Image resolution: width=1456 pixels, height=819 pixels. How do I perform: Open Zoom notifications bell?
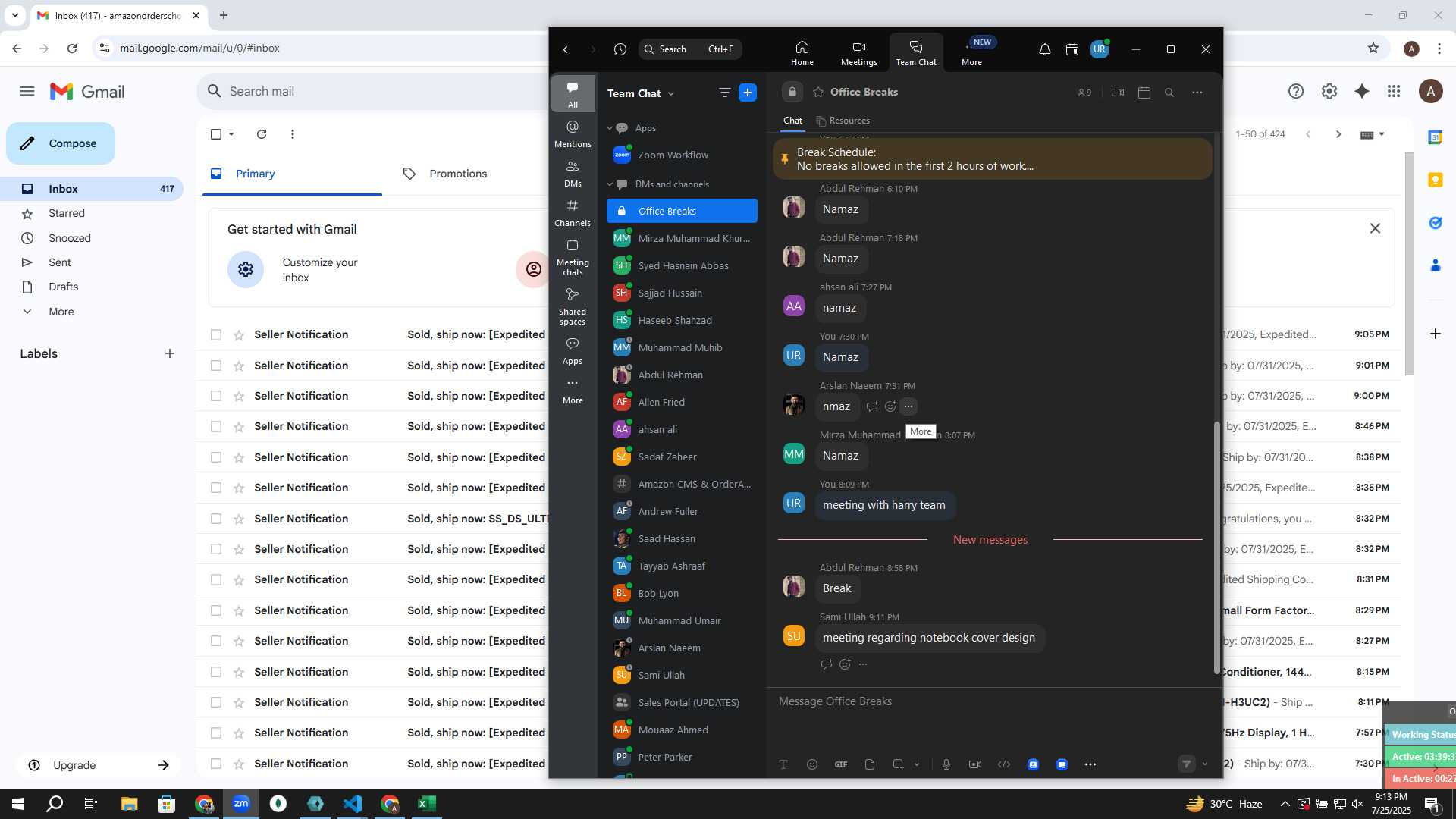click(1044, 49)
